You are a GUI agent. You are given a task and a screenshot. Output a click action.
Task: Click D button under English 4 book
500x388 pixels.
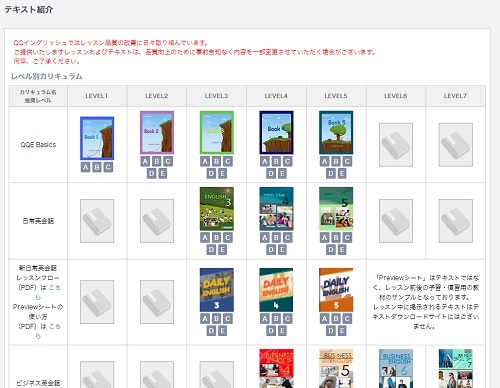[271, 249]
